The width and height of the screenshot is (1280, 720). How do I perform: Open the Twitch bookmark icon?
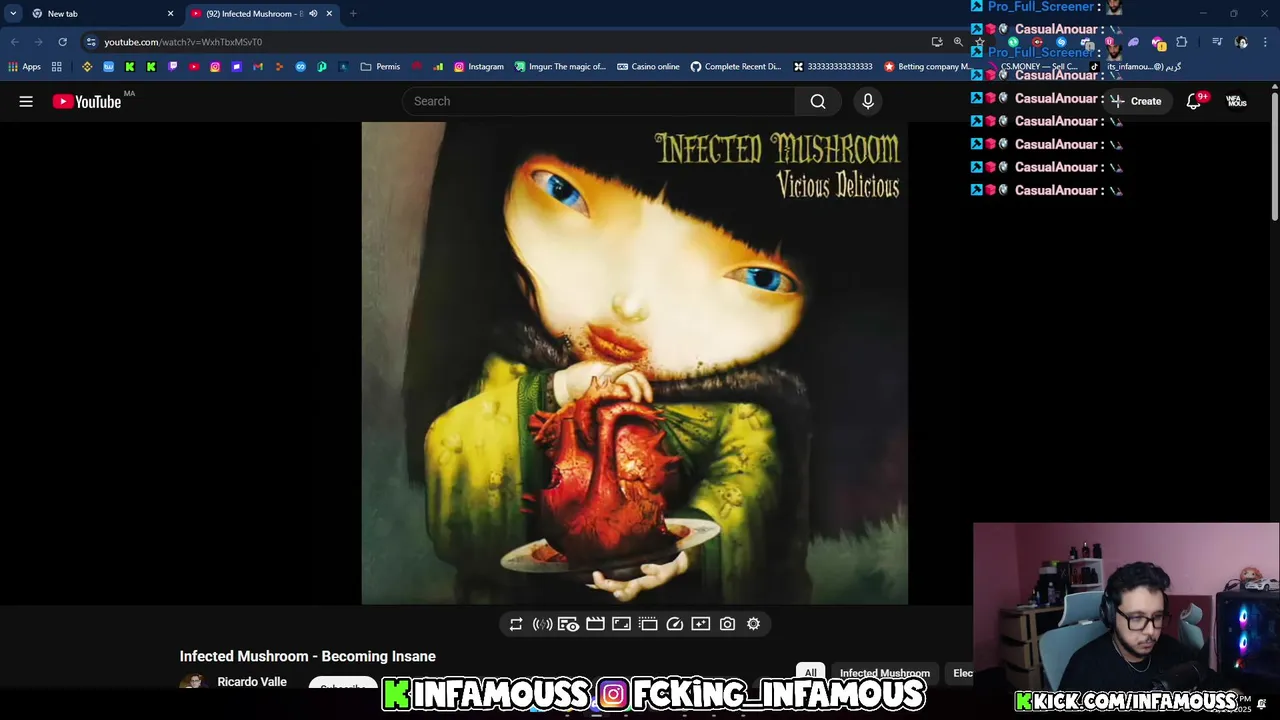[x=173, y=67]
